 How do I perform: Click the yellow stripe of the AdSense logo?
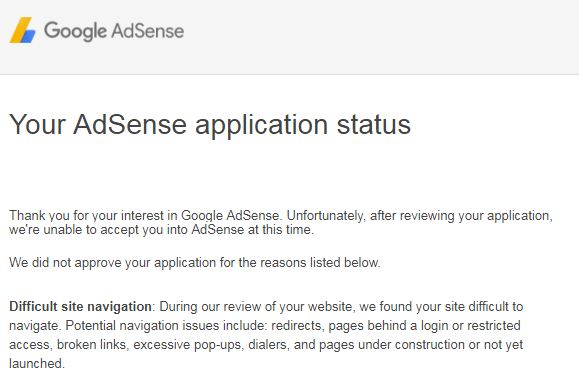pos(19,30)
